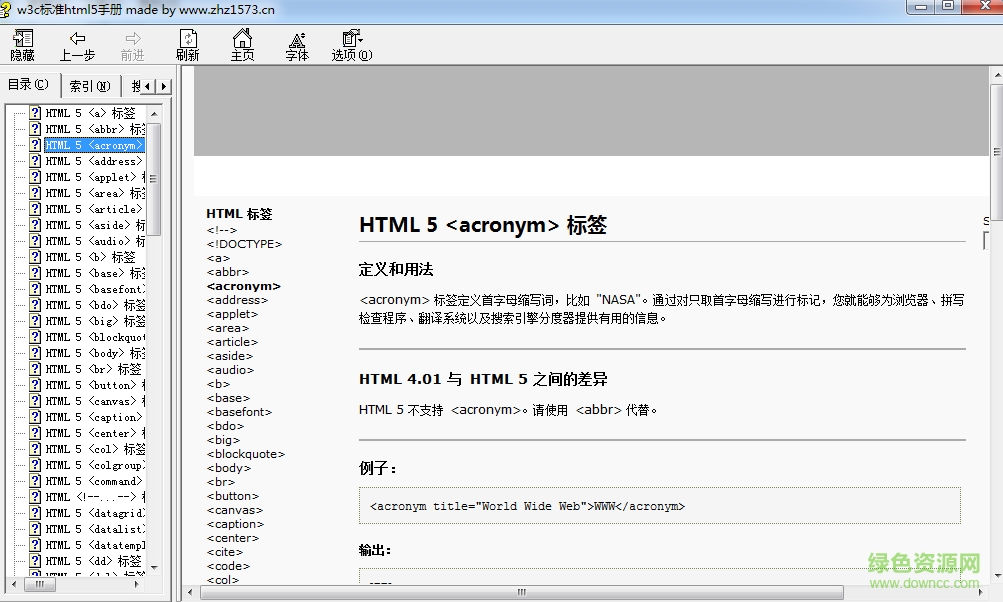1003x602 pixels.
Task: Open the 选项 options toolbar icon
Action: (351, 44)
